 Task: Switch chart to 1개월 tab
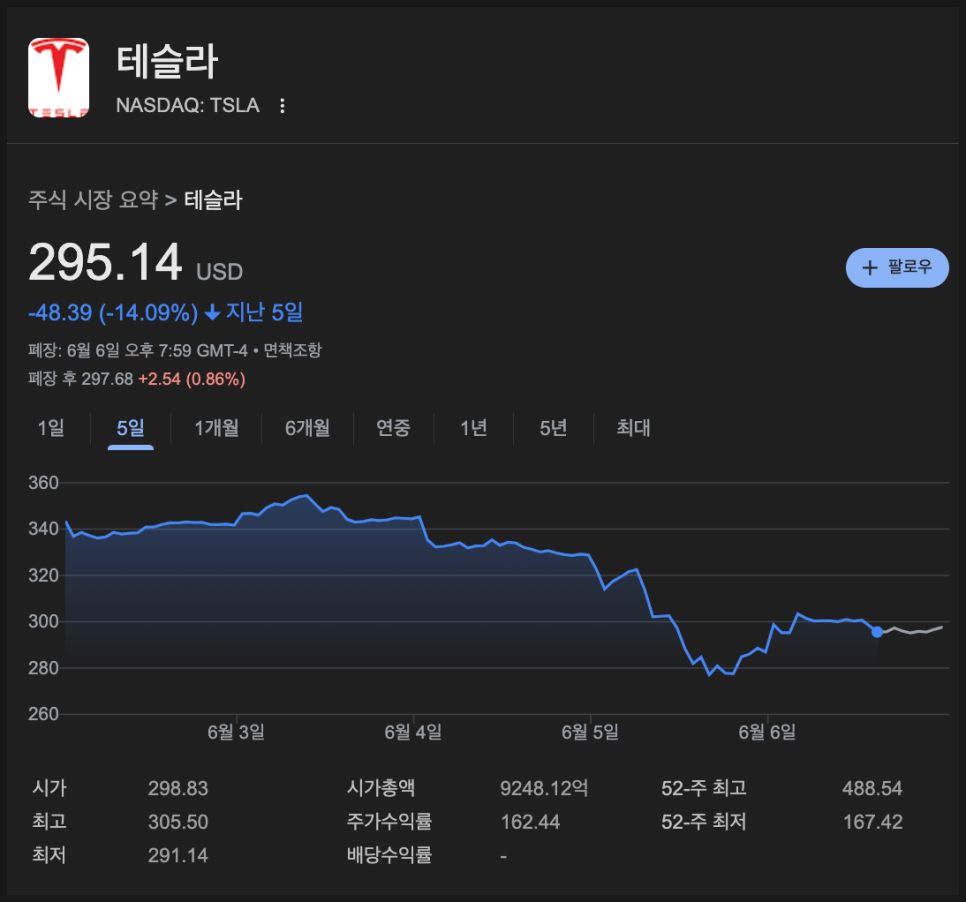pos(216,428)
